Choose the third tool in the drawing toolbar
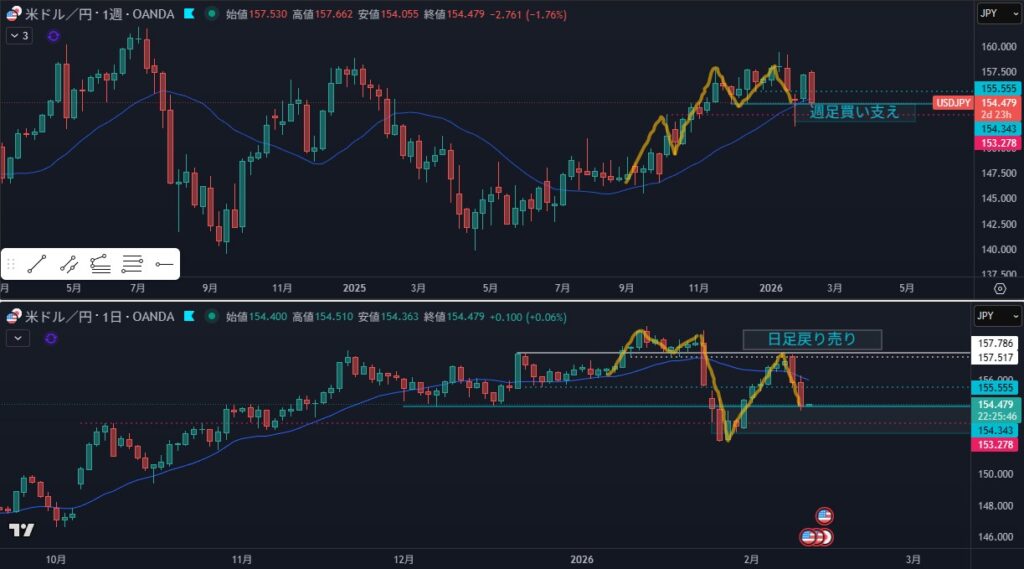Image resolution: width=1024 pixels, height=569 pixels. click(x=99, y=265)
